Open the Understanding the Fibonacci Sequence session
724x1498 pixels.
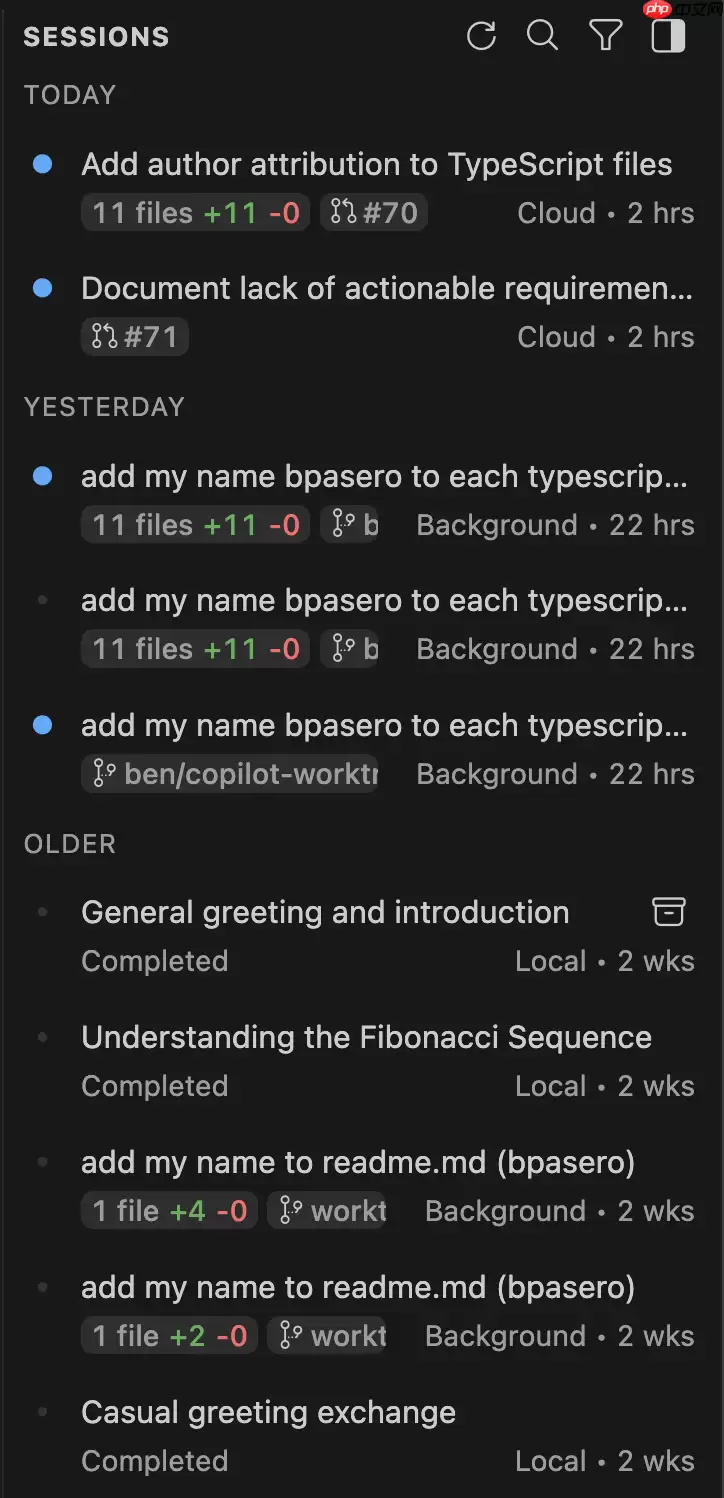368,1037
